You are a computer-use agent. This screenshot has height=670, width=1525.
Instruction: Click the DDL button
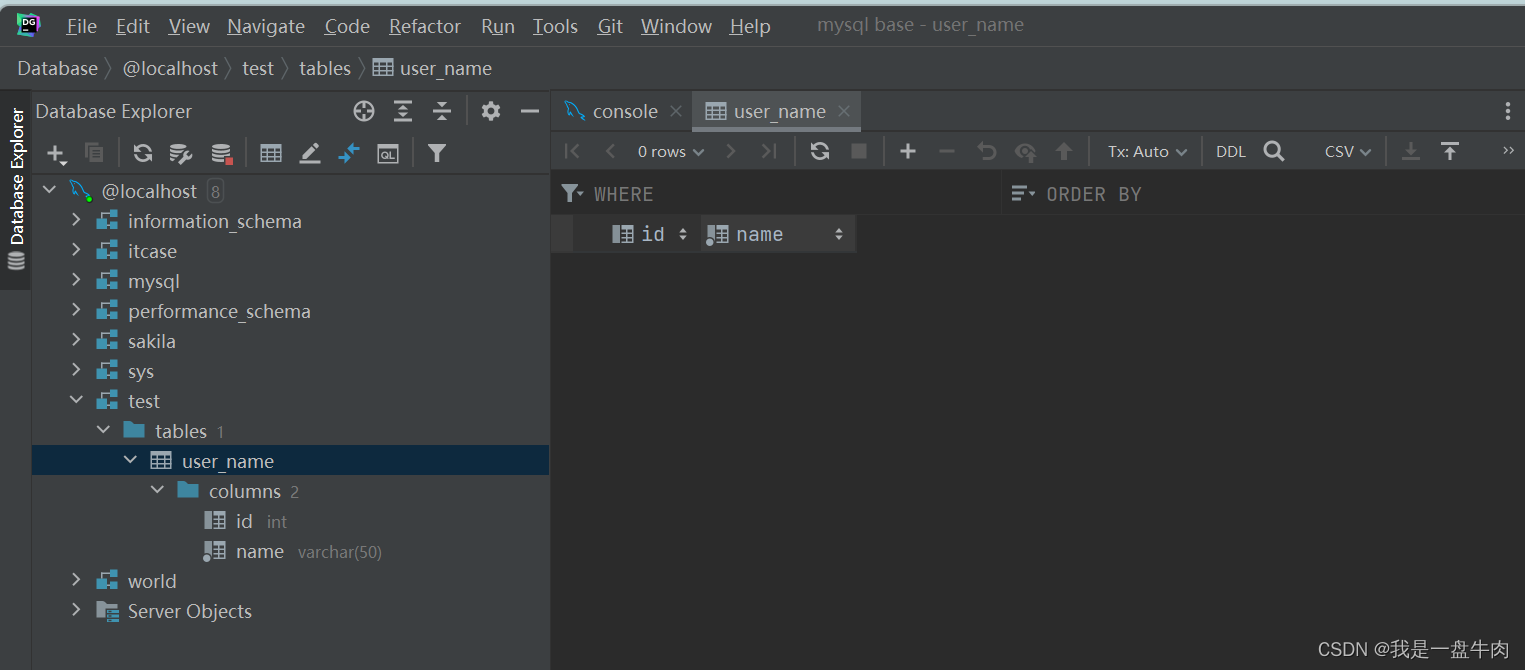1231,152
